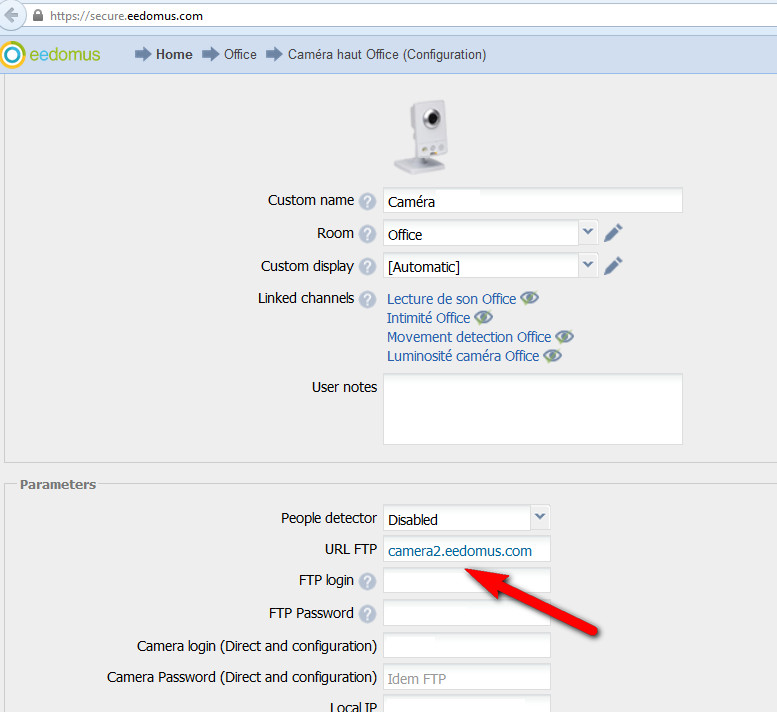The image size is (777, 712).
Task: Expand the Custom display dropdown
Action: pos(588,265)
